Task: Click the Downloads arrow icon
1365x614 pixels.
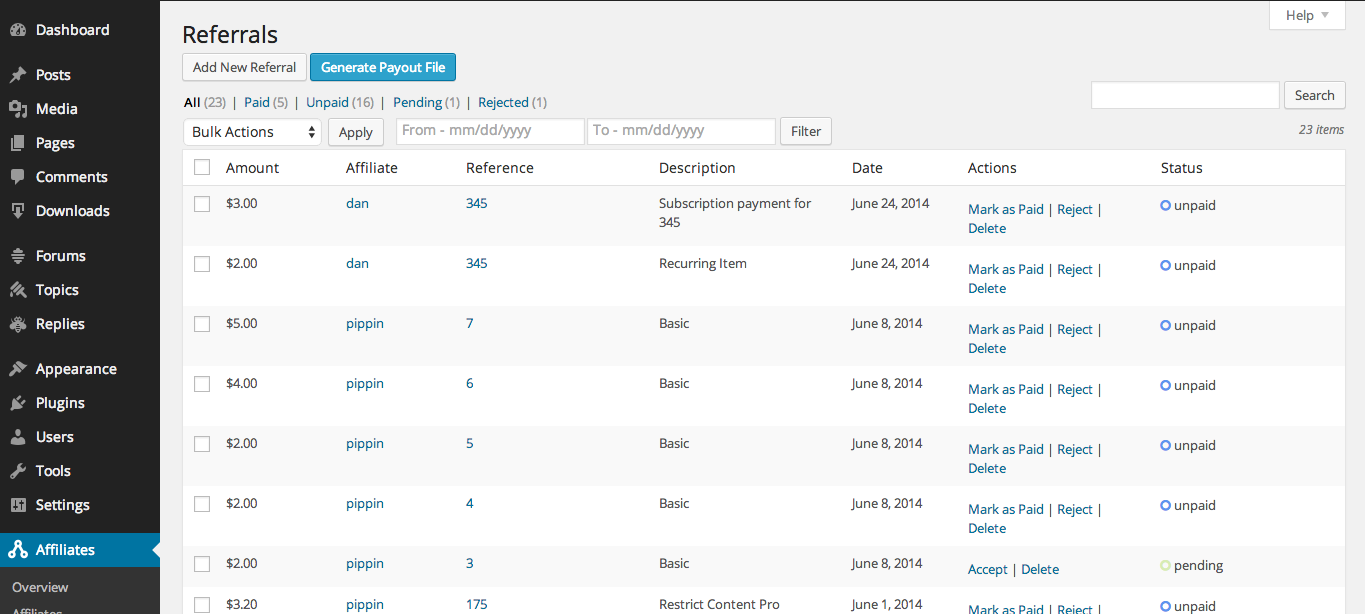Action: 17,211
